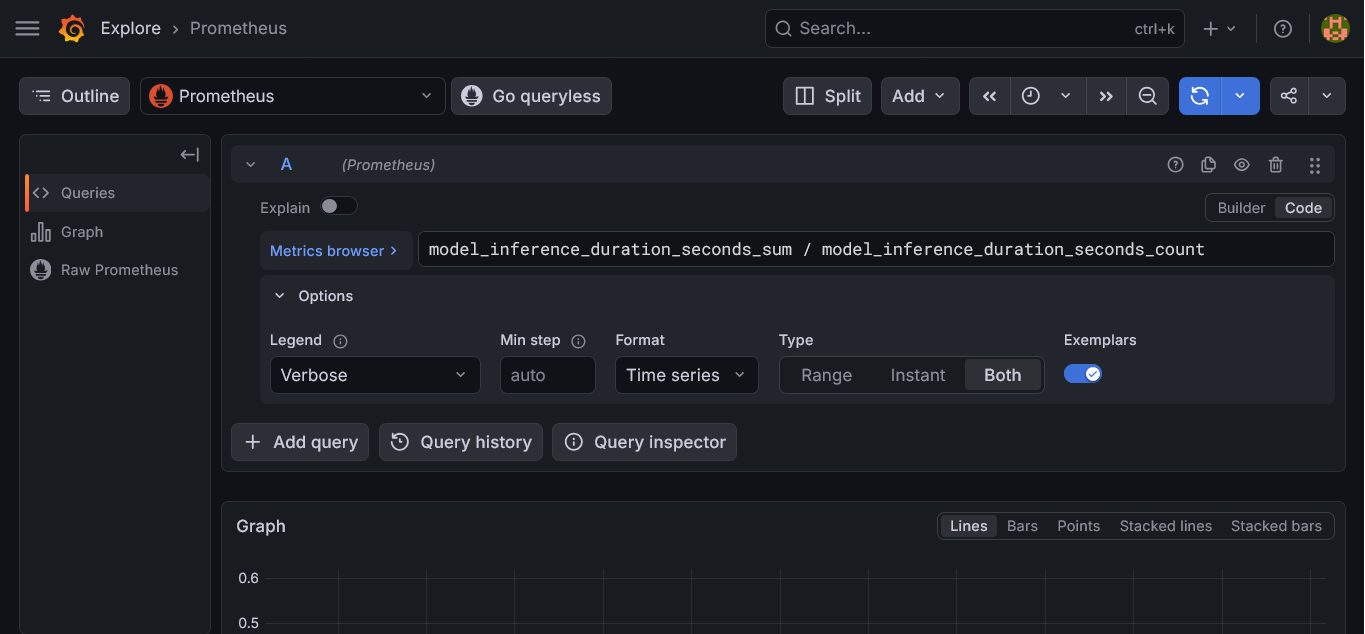Go to Raw Prometheus in outline
The image size is (1365, 634).
point(118,270)
